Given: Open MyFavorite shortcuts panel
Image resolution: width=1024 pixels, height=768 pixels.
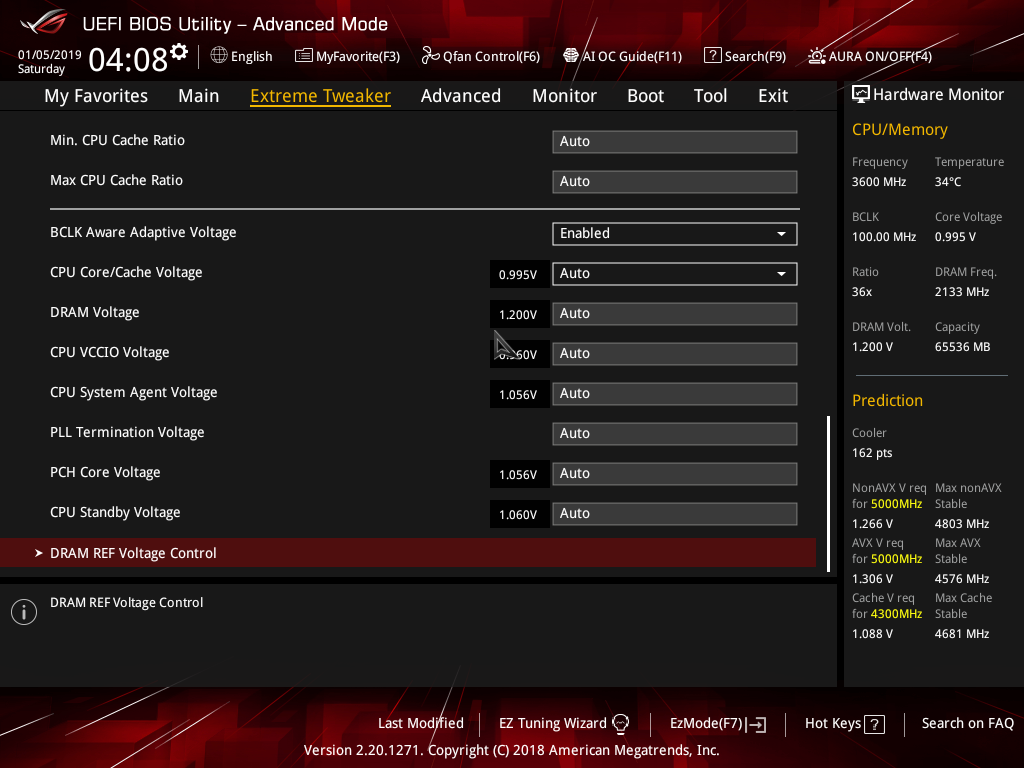Looking at the screenshot, I should tap(347, 56).
